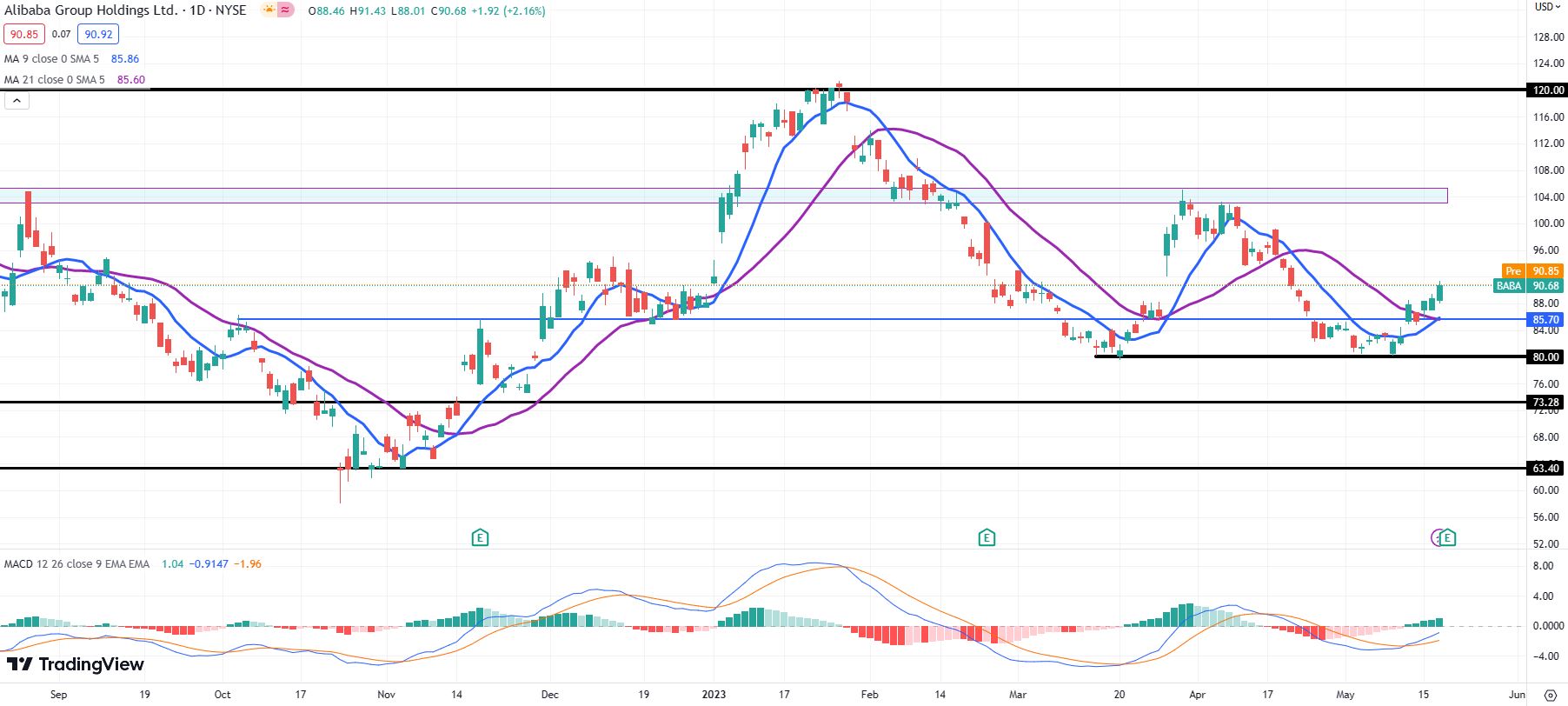
Task: Click the Sep date axis label
Action: [x=58, y=695]
